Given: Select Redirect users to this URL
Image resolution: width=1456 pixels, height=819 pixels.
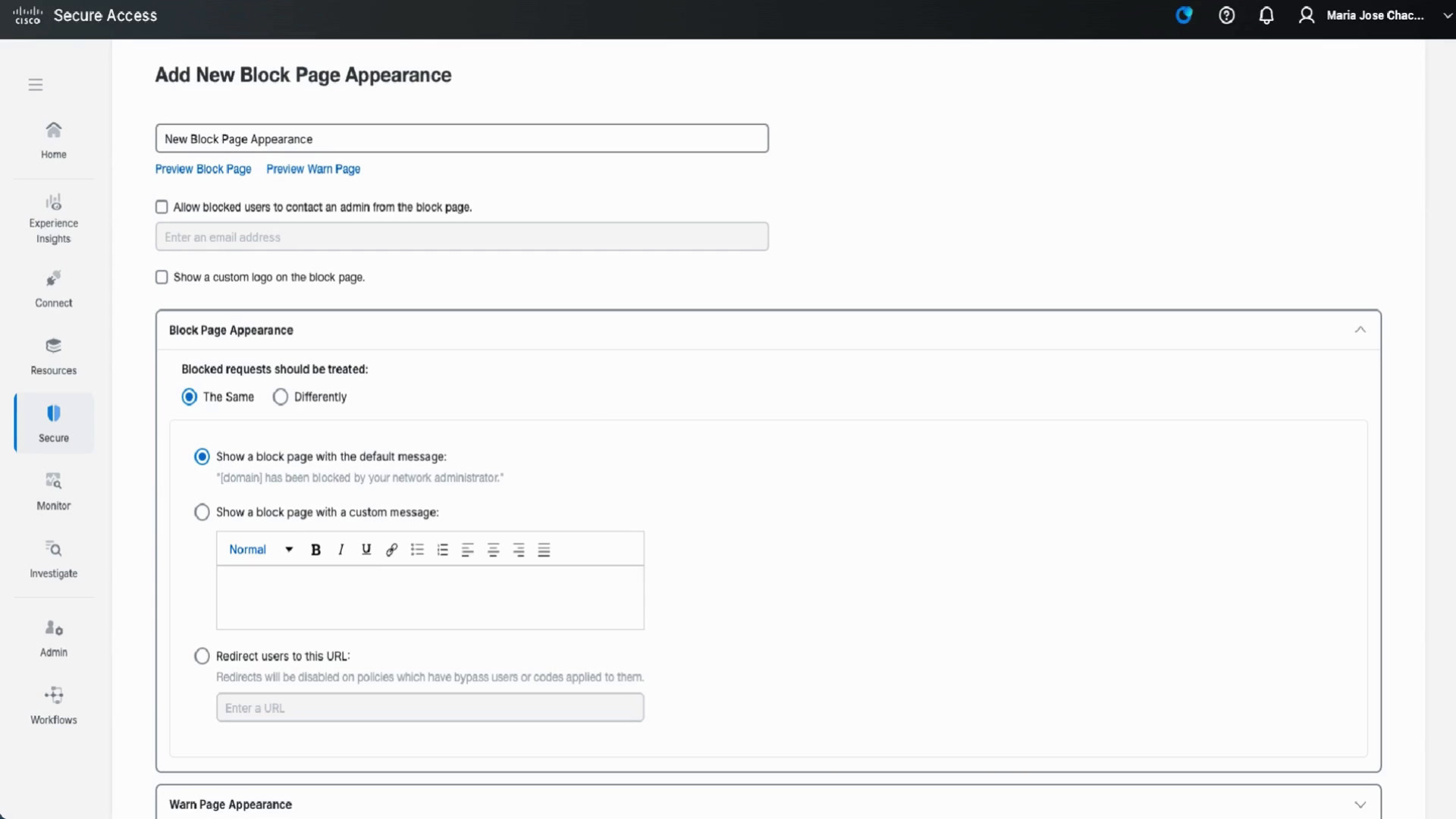Looking at the screenshot, I should click(x=202, y=656).
